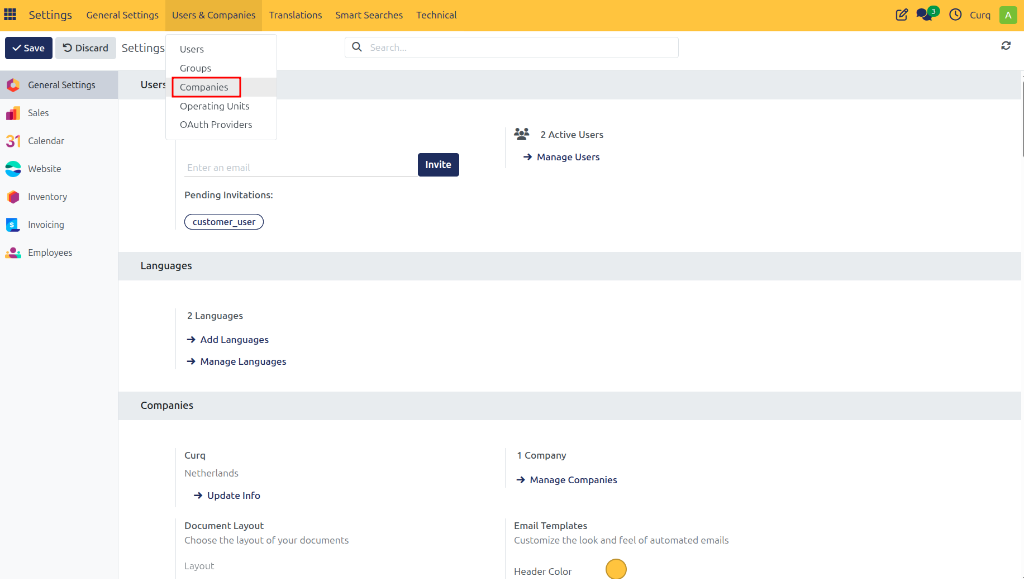Click the Header Color yellow swatch
Screen dimensions: 1024x579
click(x=616, y=569)
